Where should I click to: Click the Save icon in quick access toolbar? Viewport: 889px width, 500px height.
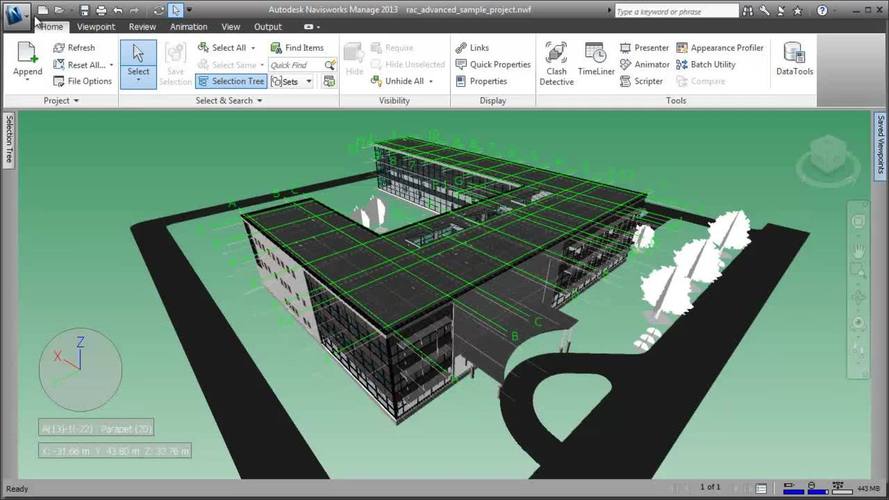[x=84, y=10]
